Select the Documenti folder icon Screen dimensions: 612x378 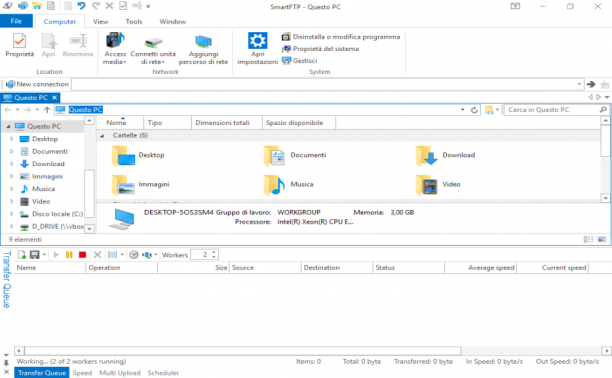point(274,156)
